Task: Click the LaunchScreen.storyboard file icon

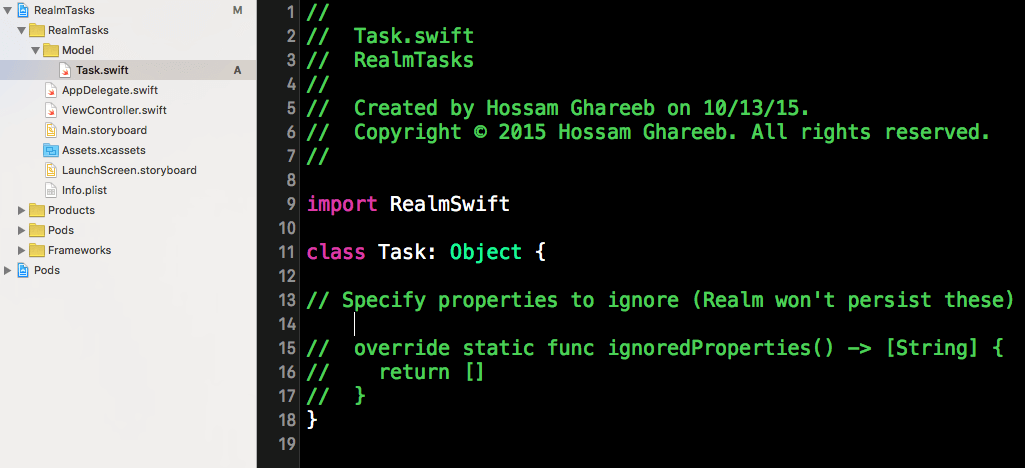Action: pos(51,170)
